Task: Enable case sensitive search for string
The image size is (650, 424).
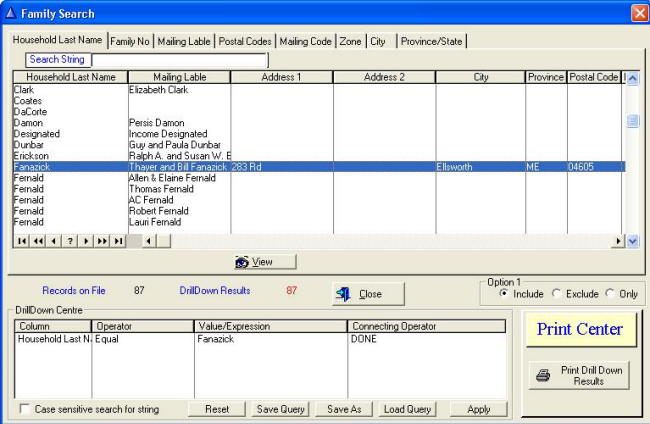Action: pos(25,410)
